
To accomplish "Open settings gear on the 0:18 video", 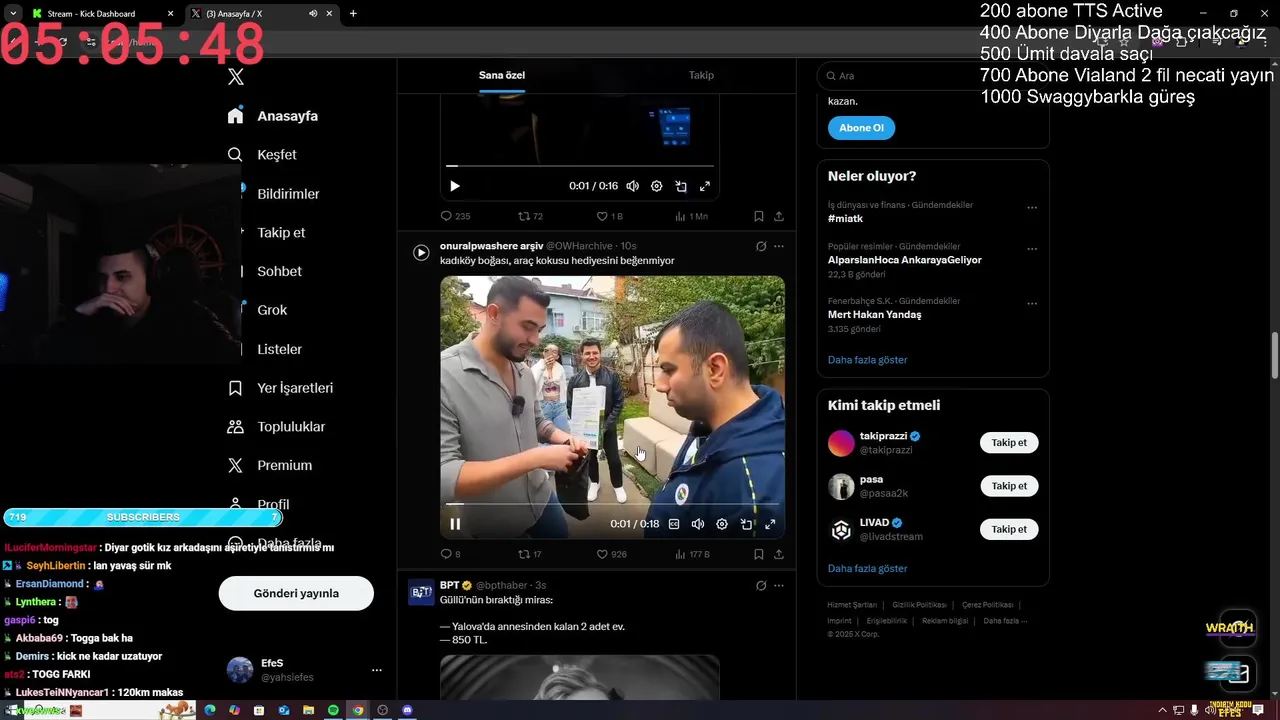I will 722,524.
